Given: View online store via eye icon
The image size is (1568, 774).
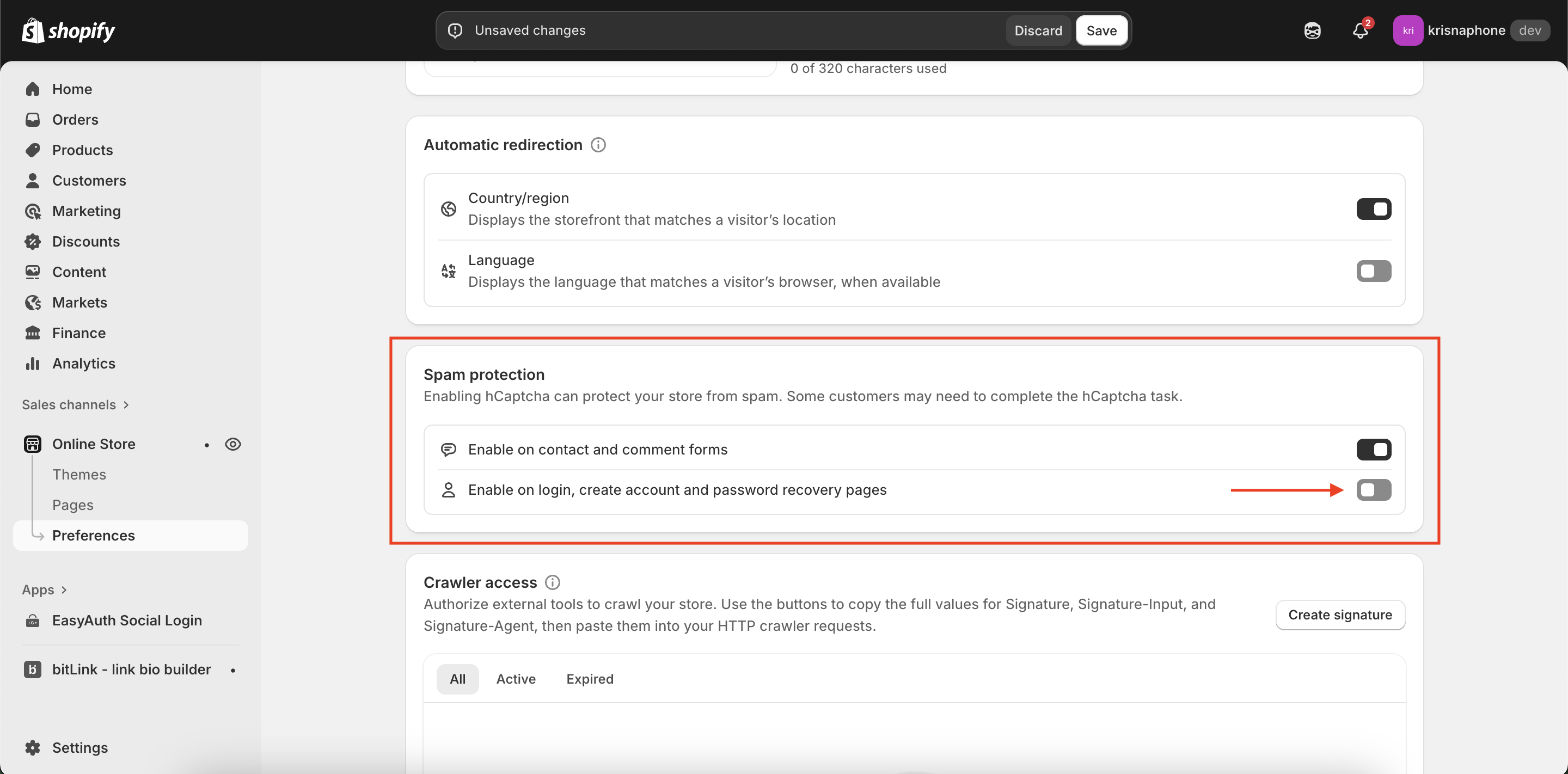Looking at the screenshot, I should (x=232, y=444).
